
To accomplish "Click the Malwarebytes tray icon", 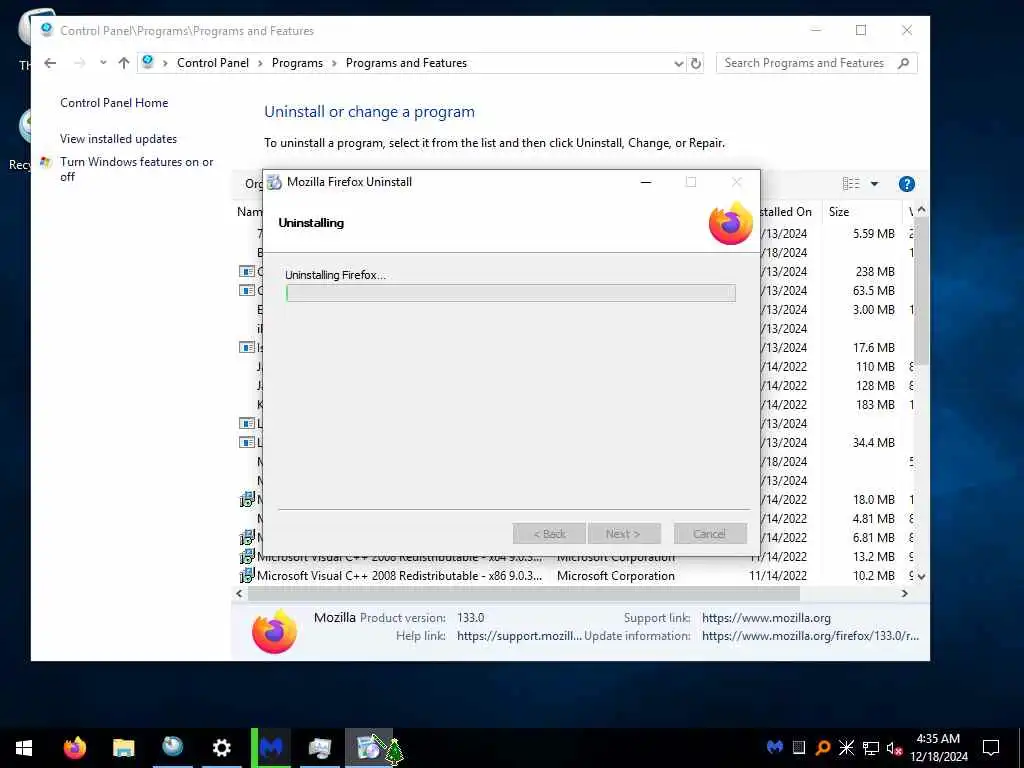I will (x=775, y=747).
